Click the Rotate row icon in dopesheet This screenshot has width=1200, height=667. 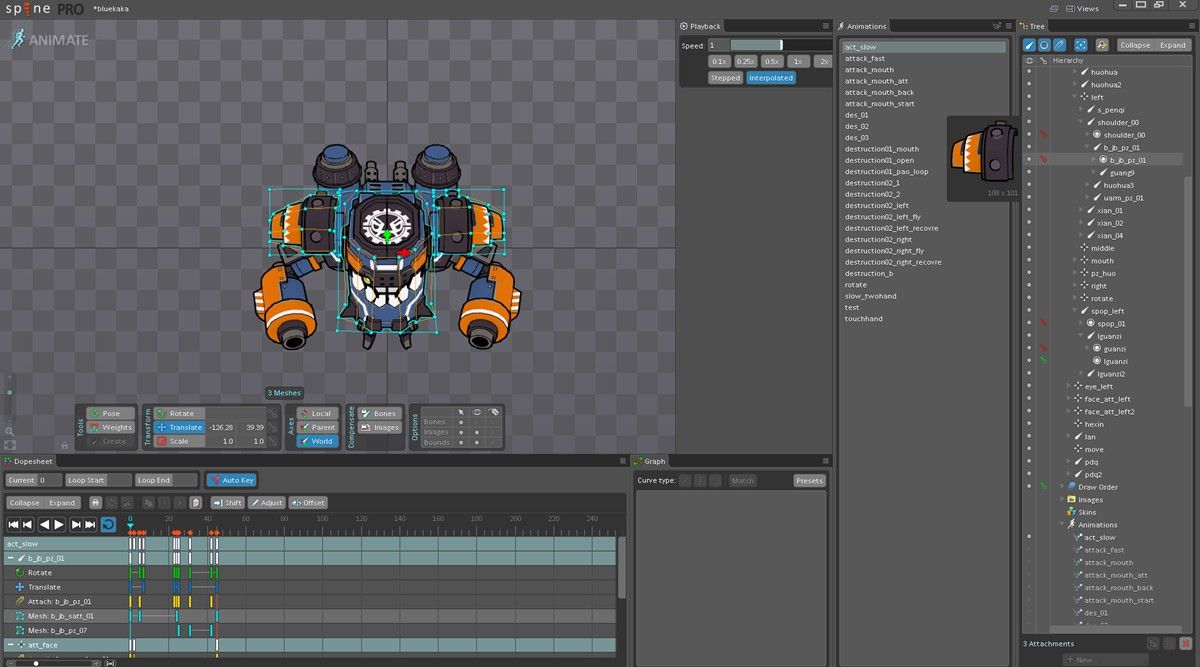[x=19, y=572]
